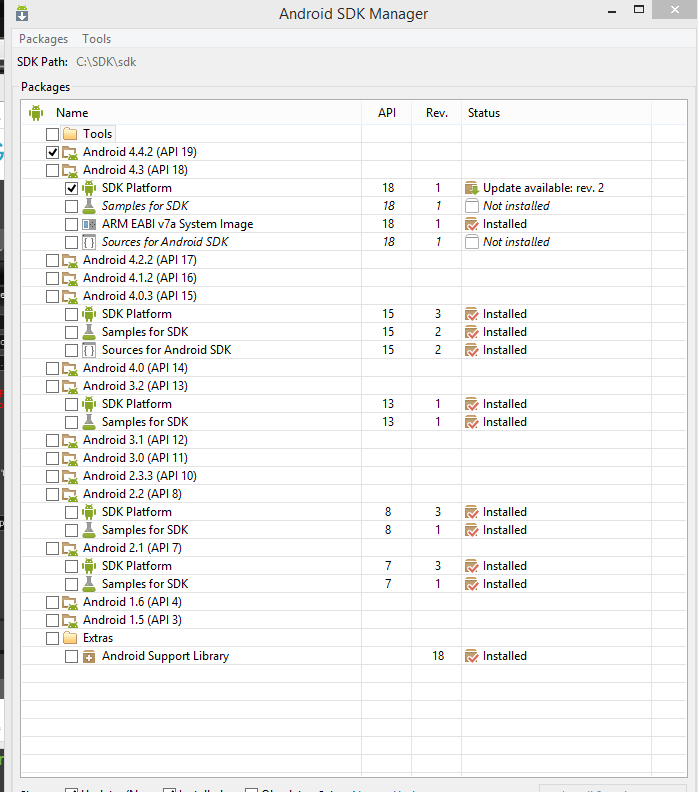Screen dimensions: 698x792
Task: Check the ARM EABI v7a System Image checkbox
Action: point(71,224)
